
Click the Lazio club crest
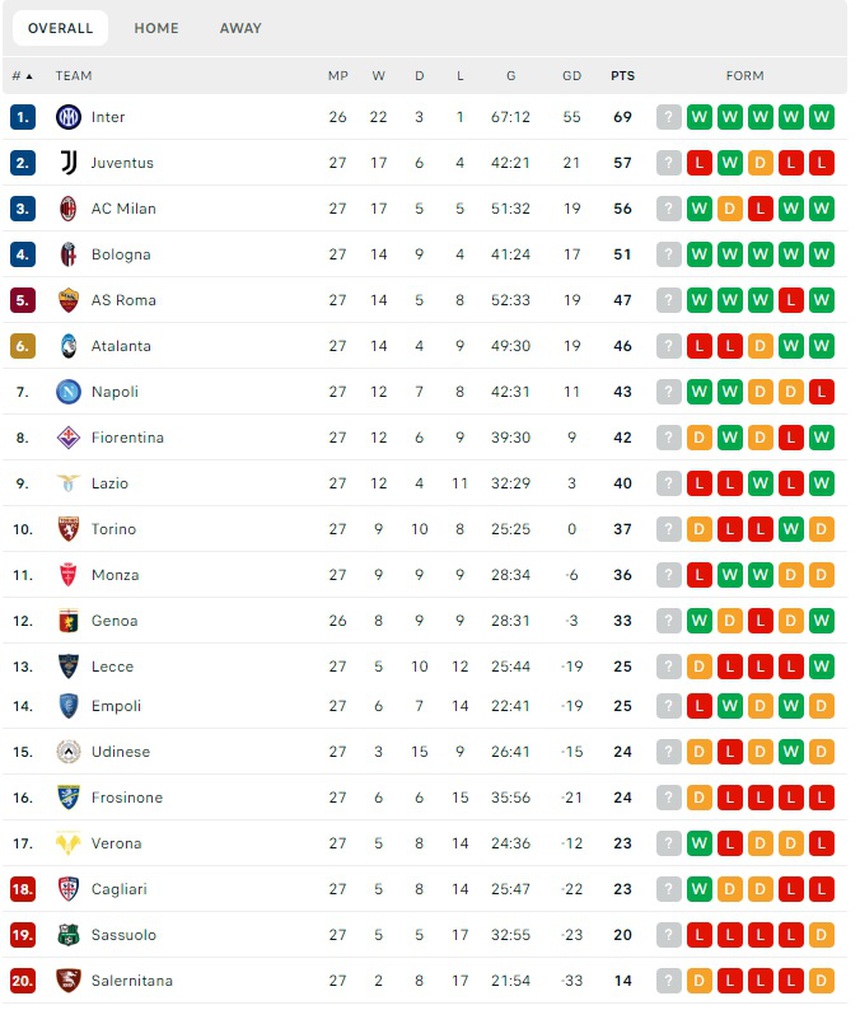pos(66,483)
